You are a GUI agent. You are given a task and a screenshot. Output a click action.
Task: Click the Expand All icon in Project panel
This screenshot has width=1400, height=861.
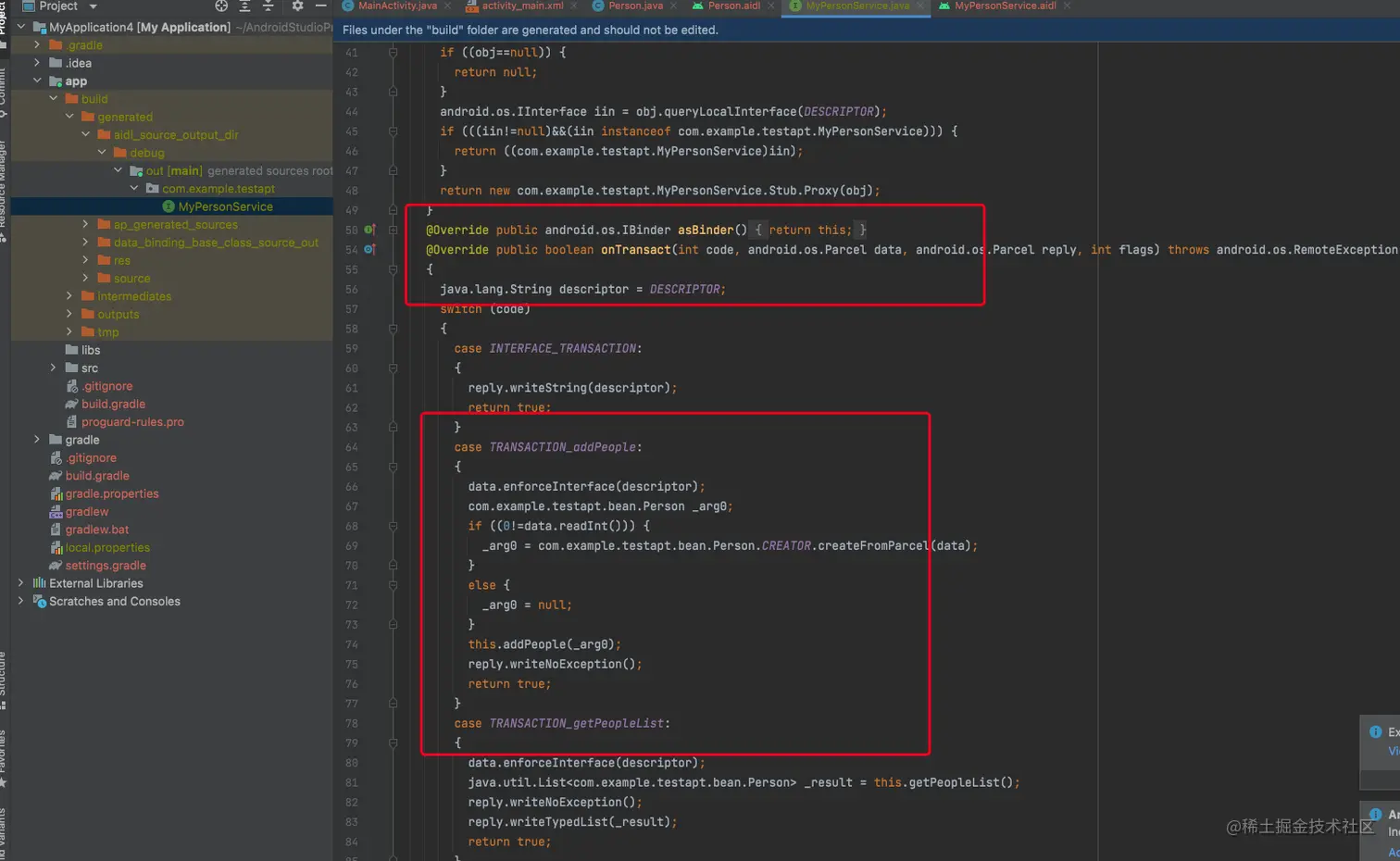click(x=244, y=6)
